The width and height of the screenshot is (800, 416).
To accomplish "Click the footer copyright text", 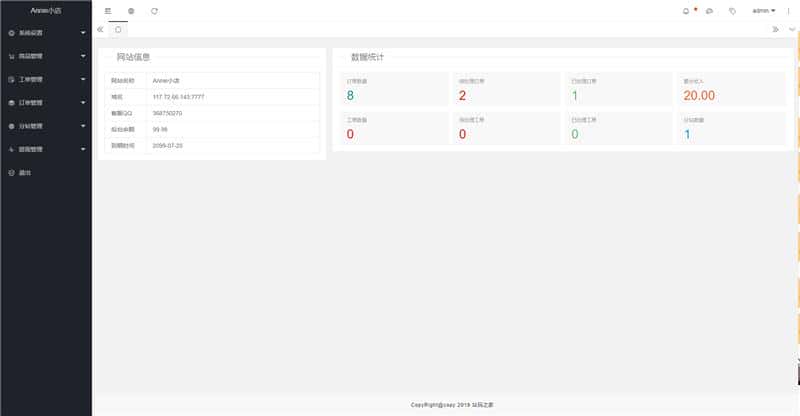I will (452, 405).
